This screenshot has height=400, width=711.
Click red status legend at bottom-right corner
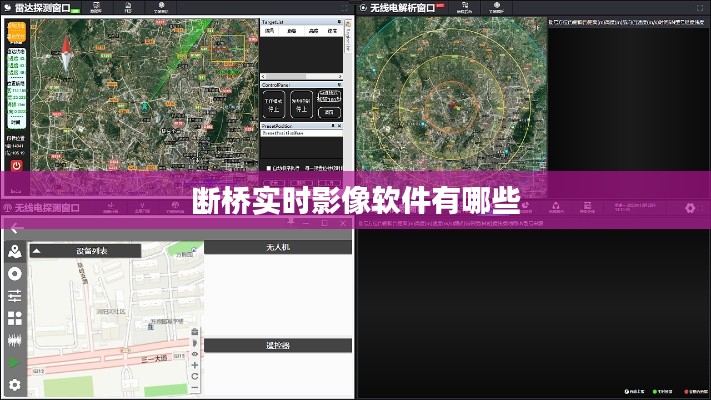coord(696,391)
